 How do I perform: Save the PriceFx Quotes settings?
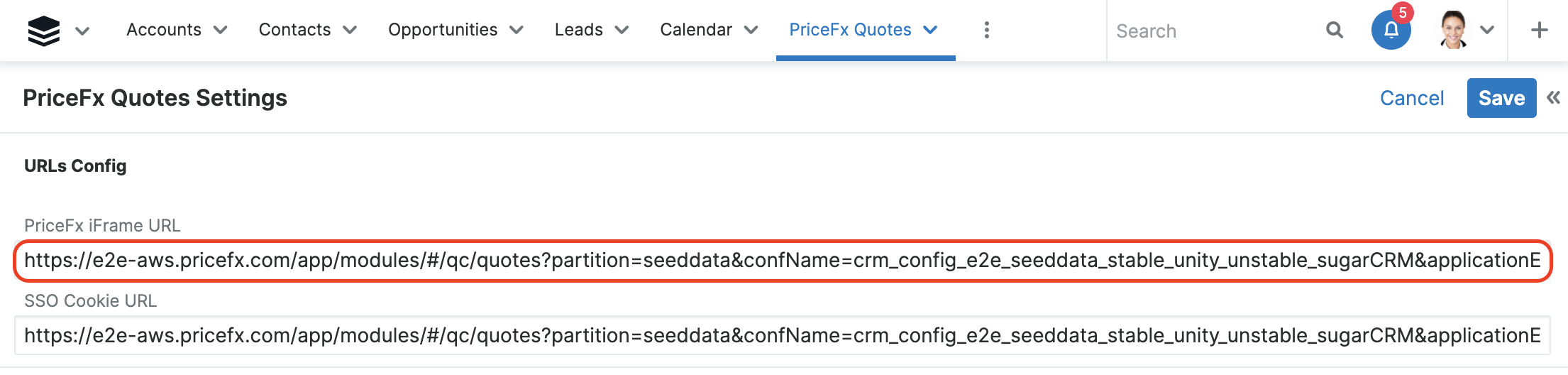pos(1501,98)
